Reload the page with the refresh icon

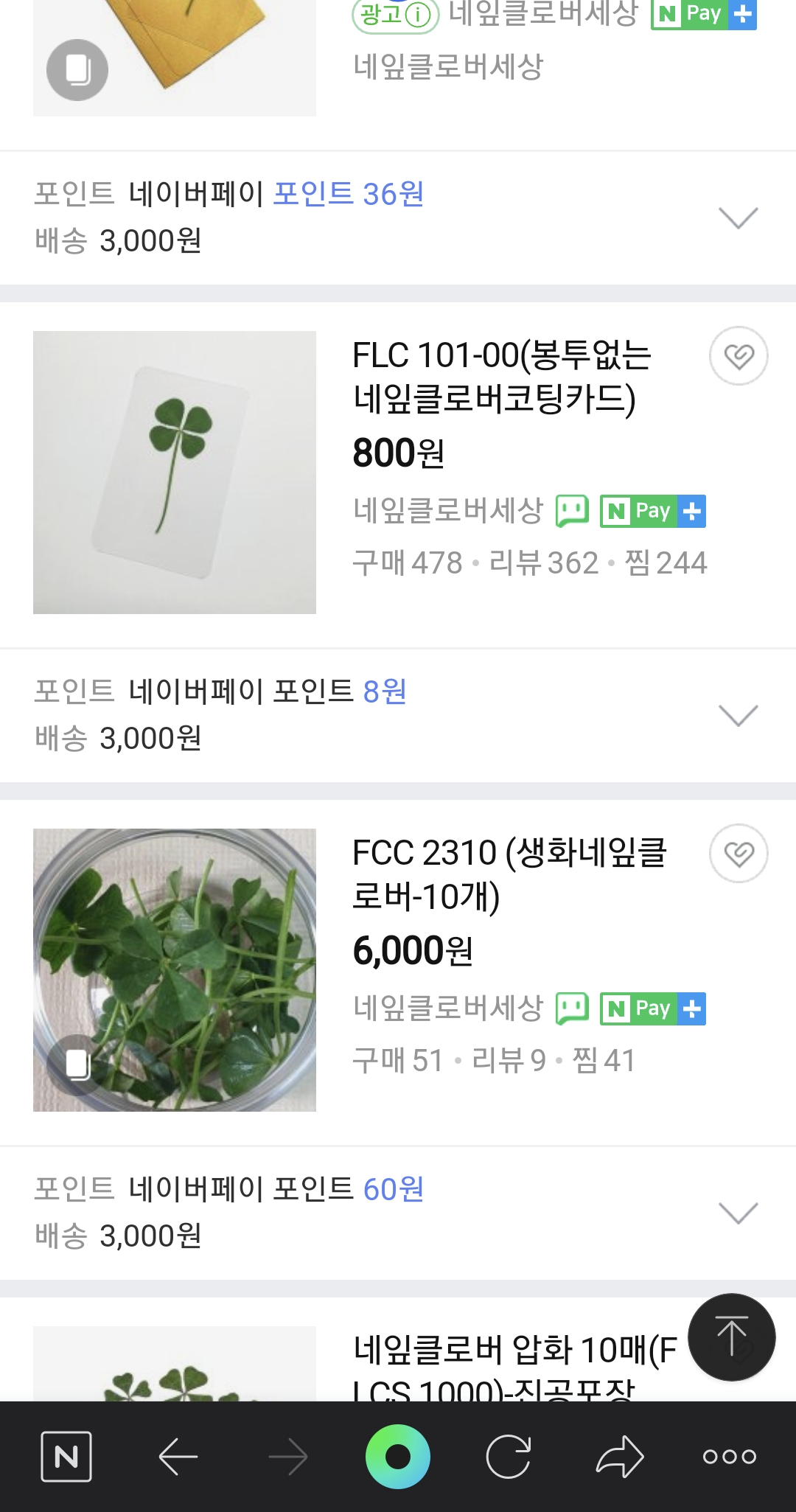(x=509, y=1457)
